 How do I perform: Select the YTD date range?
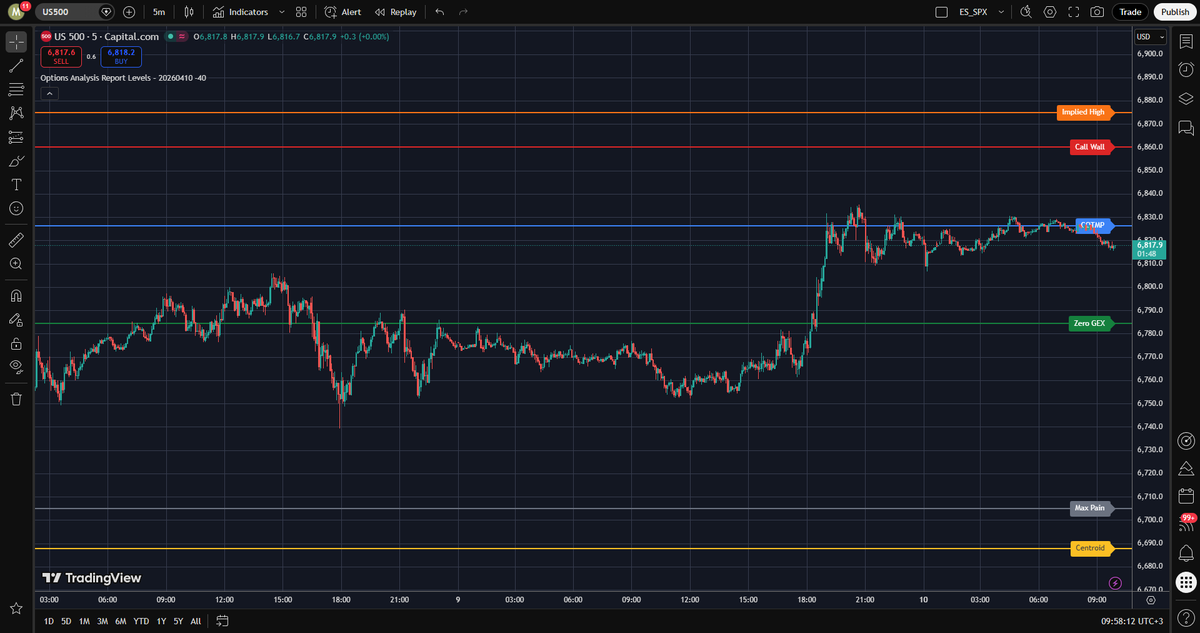(141, 621)
